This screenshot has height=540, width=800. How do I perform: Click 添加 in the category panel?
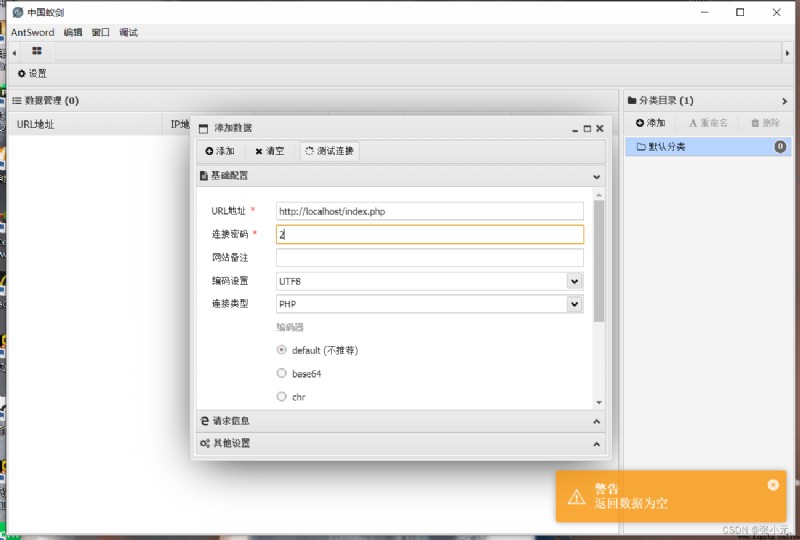(651, 123)
